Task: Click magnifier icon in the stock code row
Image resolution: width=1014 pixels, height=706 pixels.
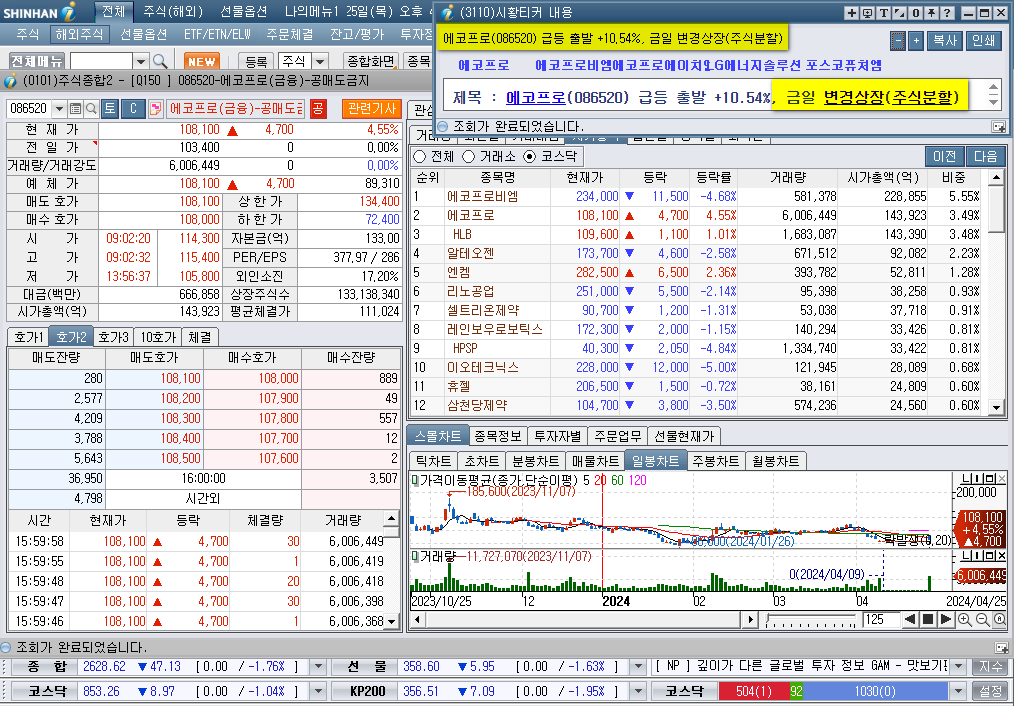Action: 91,109
